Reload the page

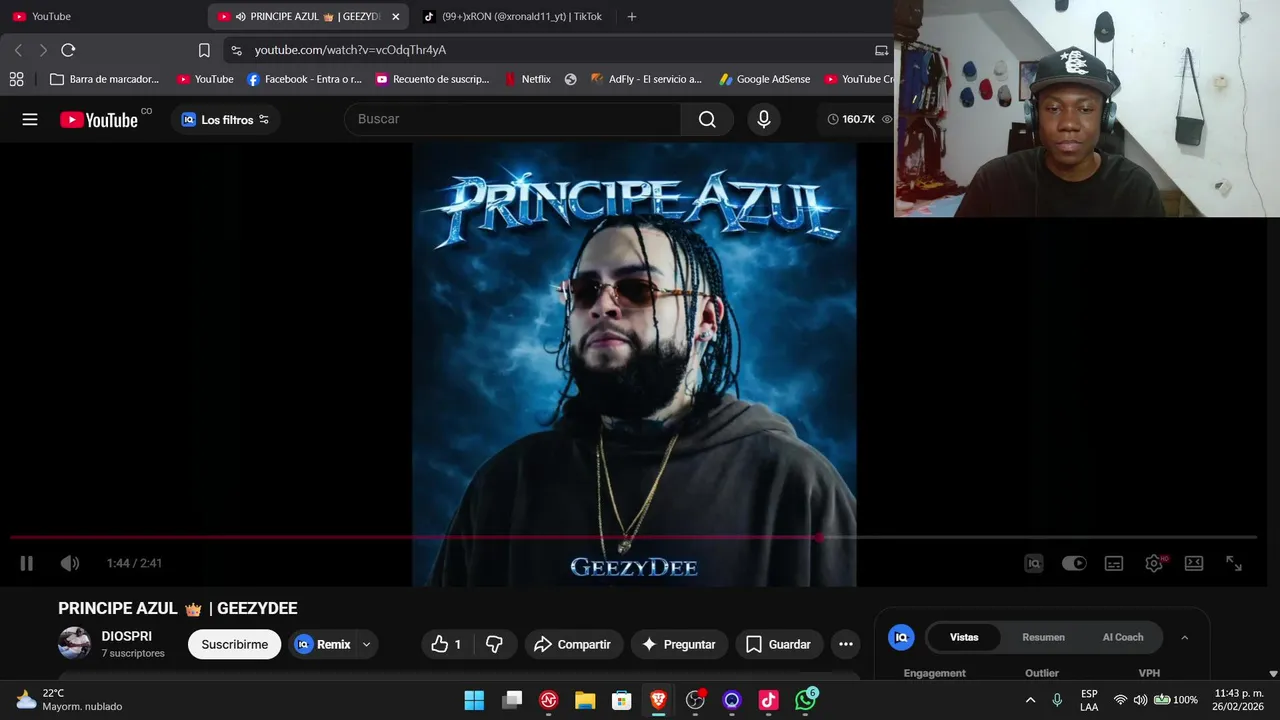pyautogui.click(x=68, y=50)
